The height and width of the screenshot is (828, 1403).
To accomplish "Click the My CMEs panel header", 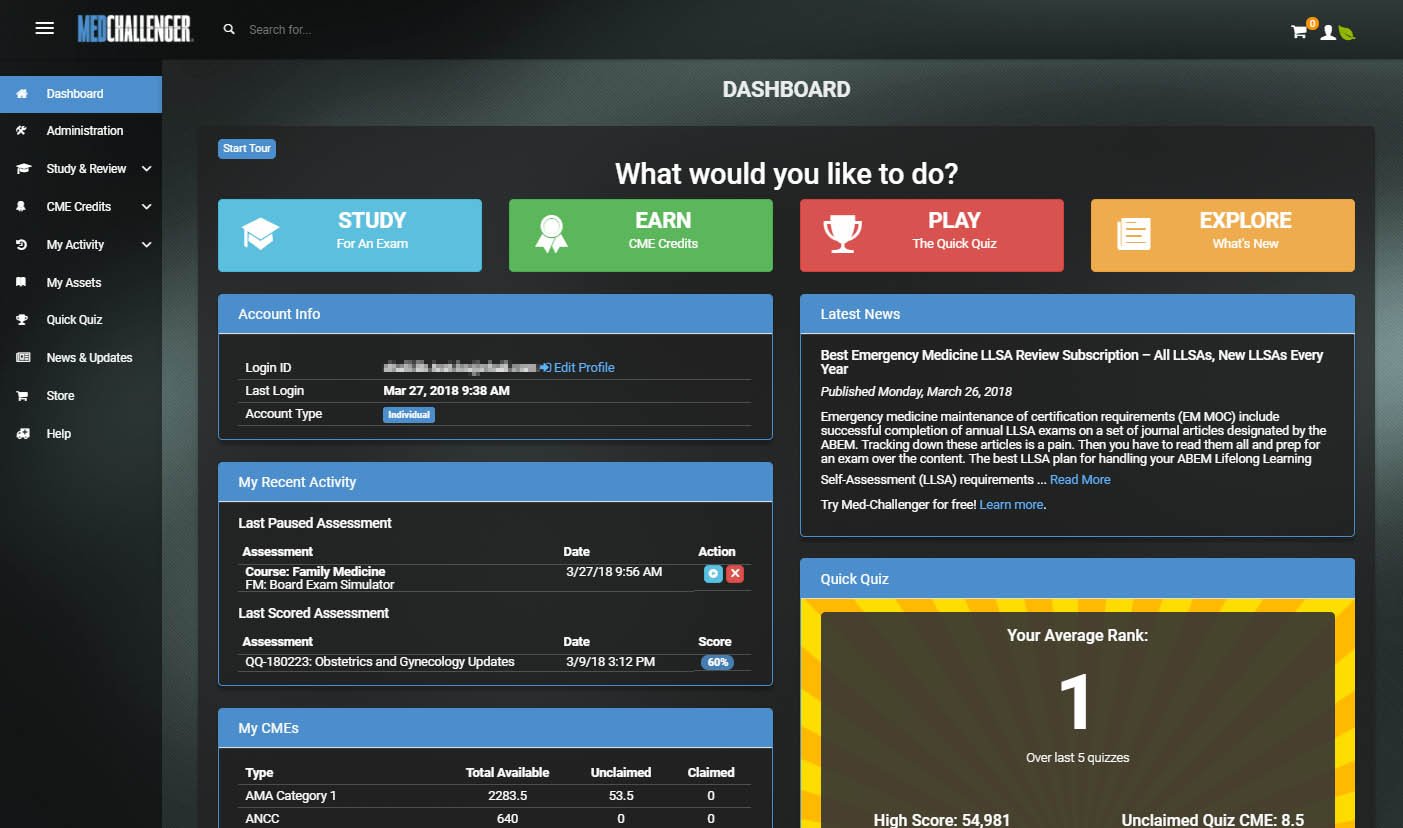I will pos(495,728).
